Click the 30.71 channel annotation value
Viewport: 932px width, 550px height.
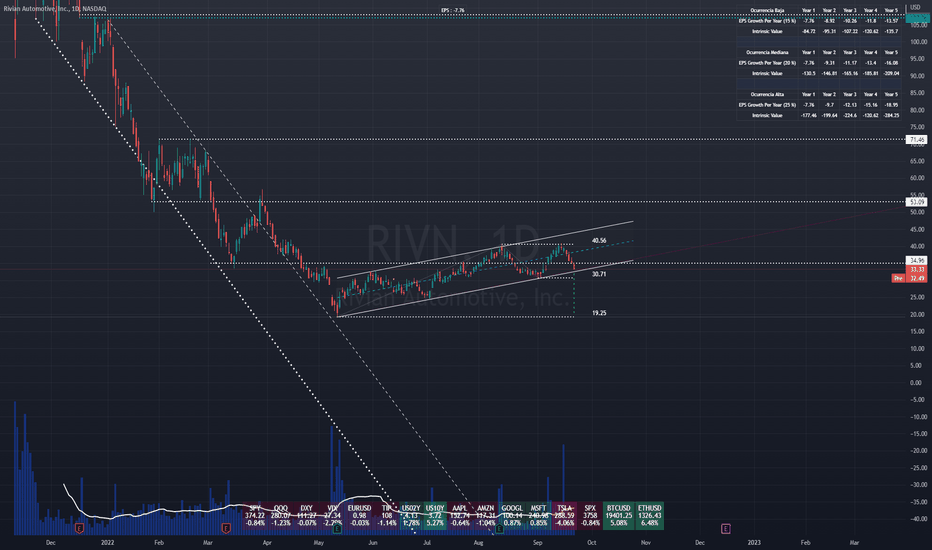599,274
